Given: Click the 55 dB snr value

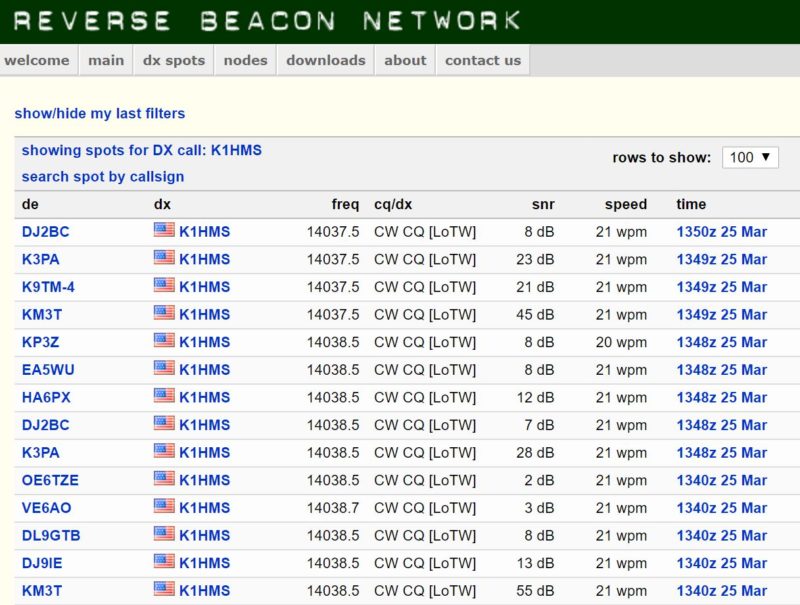Looking at the screenshot, I should [535, 591].
